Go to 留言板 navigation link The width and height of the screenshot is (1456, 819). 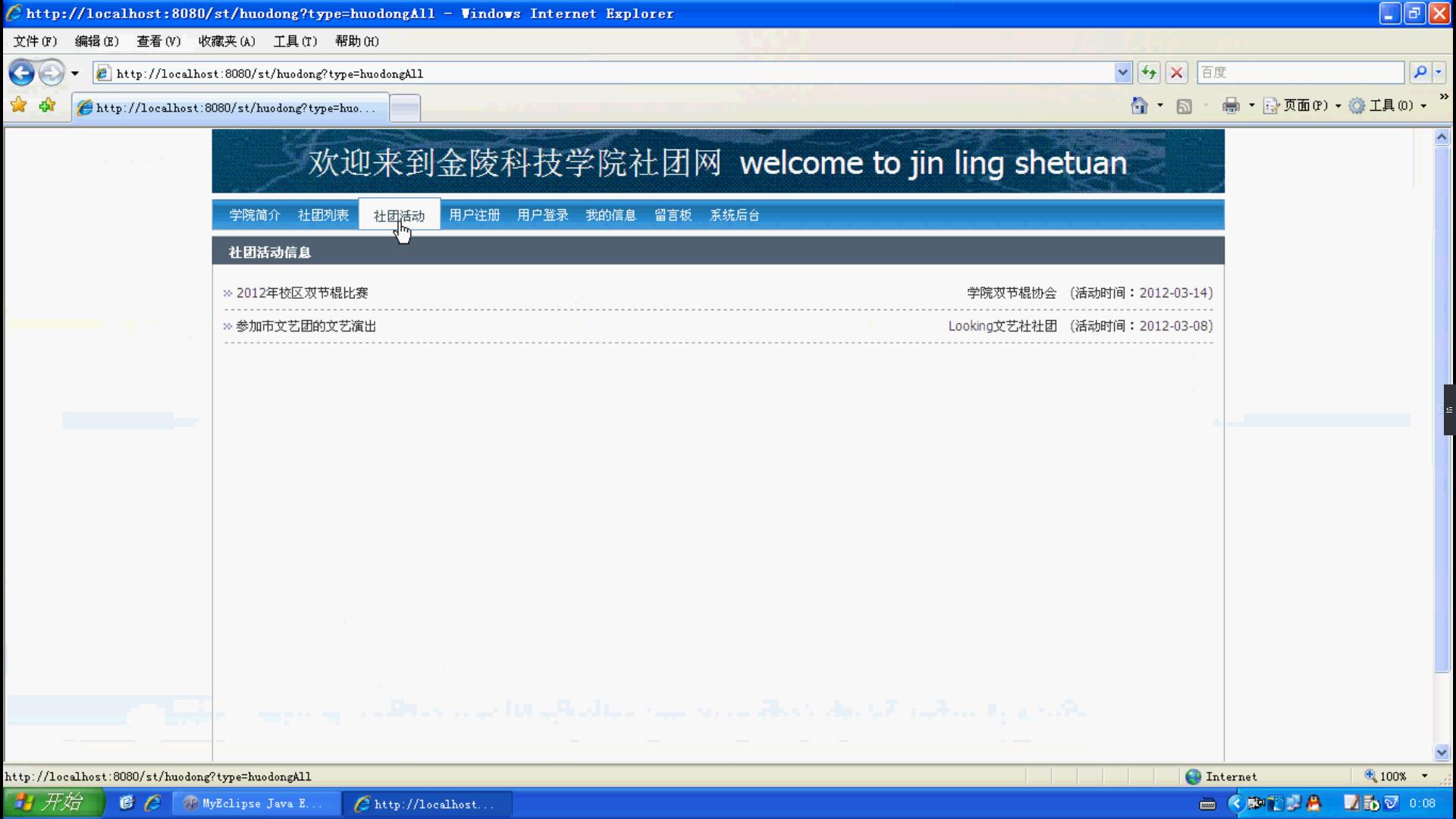(673, 215)
